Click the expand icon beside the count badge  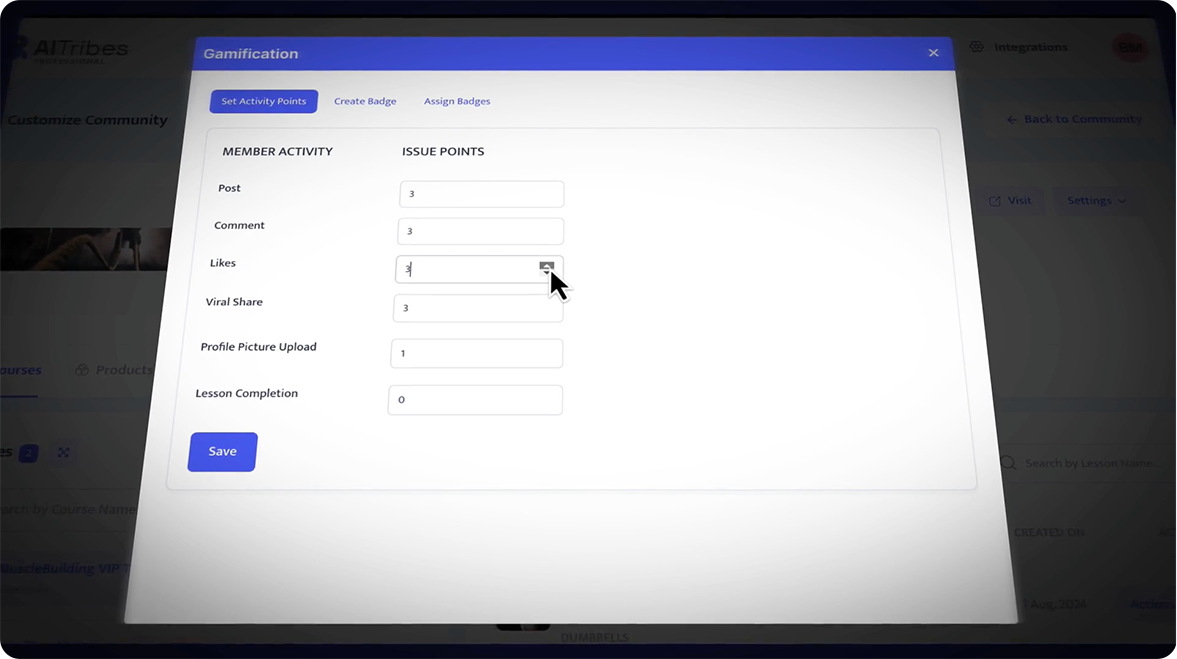point(64,453)
